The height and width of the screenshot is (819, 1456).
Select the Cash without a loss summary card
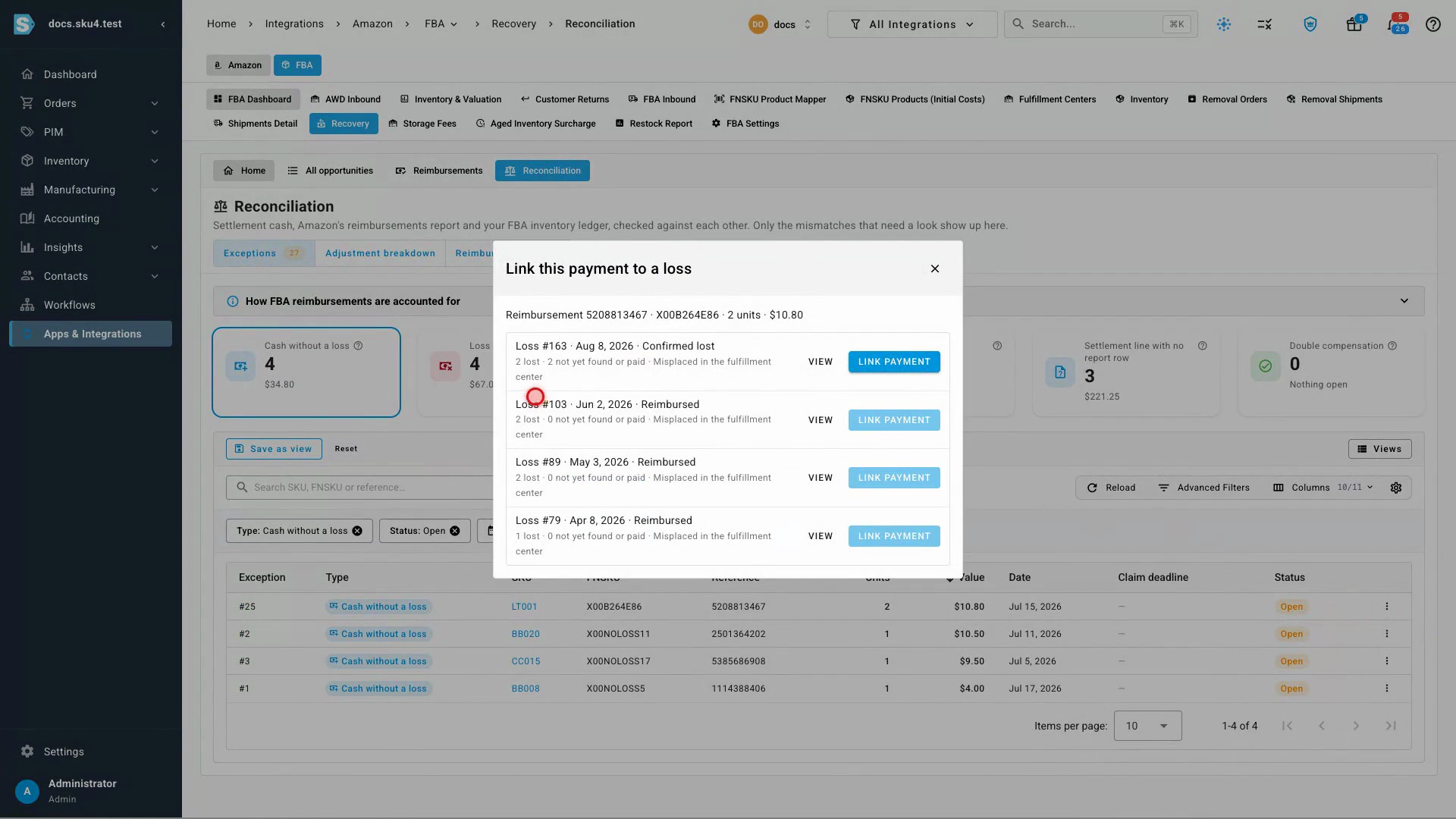tap(306, 372)
